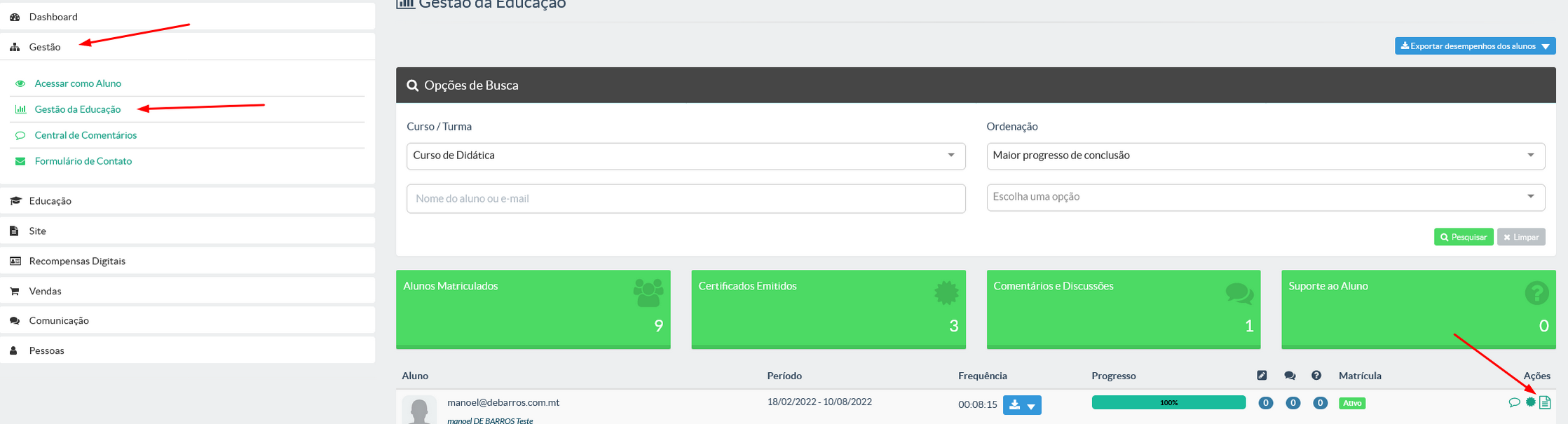Open the Escolha uma opção dropdown
The image size is (1568, 424).
[x=1265, y=197]
